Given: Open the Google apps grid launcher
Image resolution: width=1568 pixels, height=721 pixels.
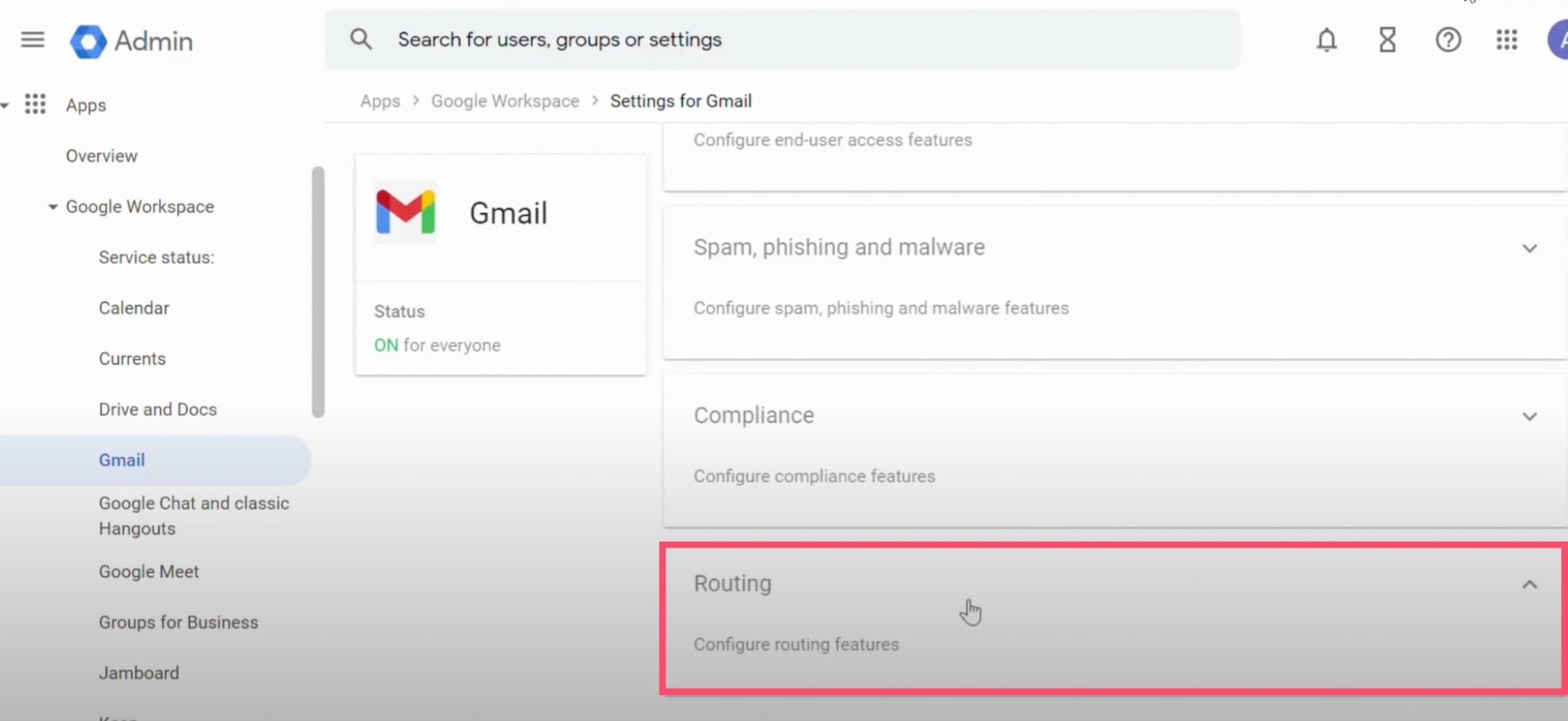Looking at the screenshot, I should (x=1507, y=40).
